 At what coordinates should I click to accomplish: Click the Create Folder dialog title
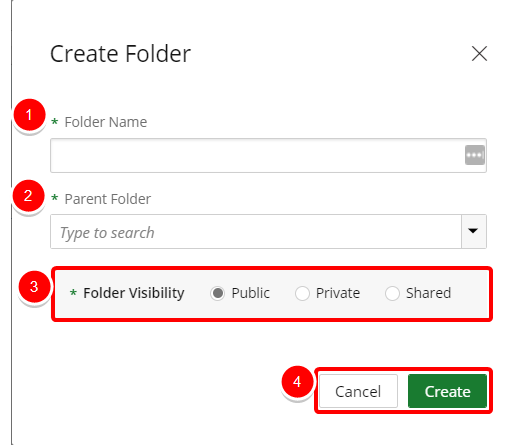pyautogui.click(x=120, y=54)
